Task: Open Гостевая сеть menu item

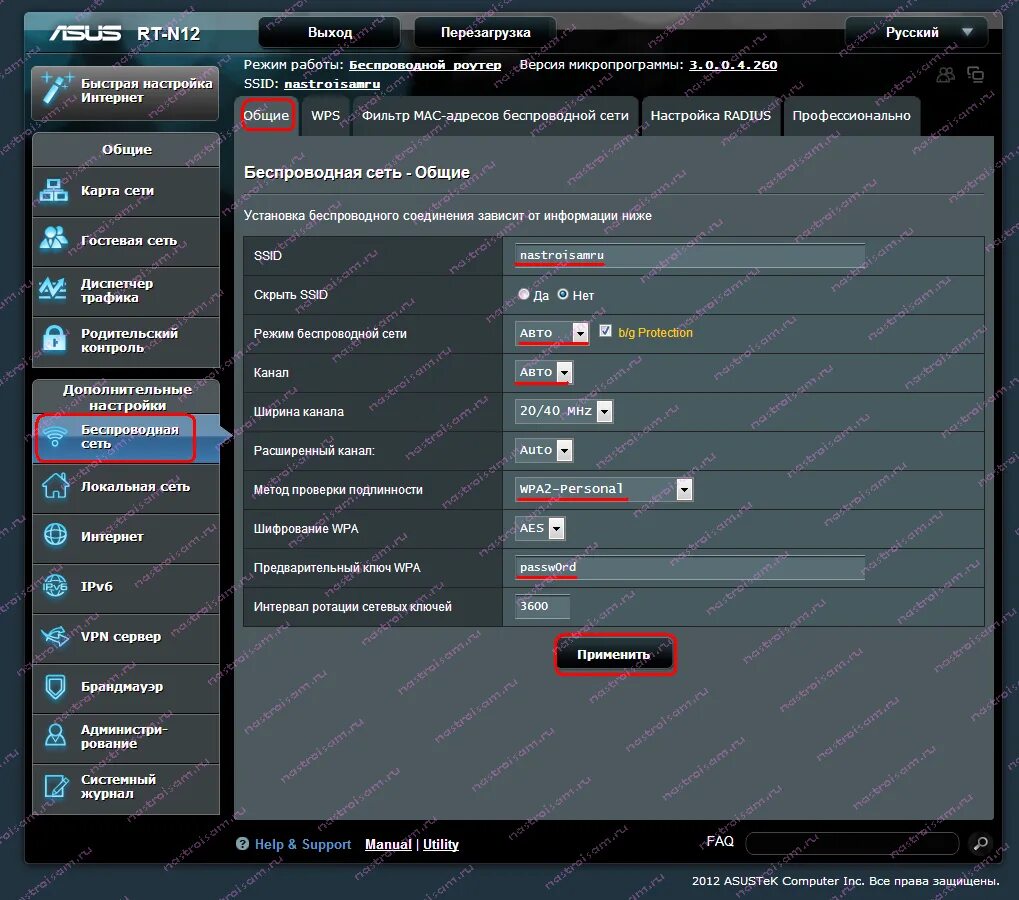Action: click(126, 241)
